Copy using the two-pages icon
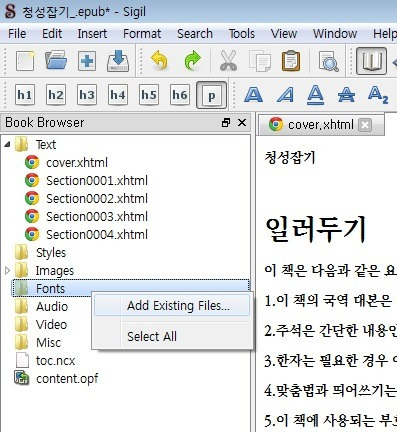397x432 pixels. pos(260,61)
